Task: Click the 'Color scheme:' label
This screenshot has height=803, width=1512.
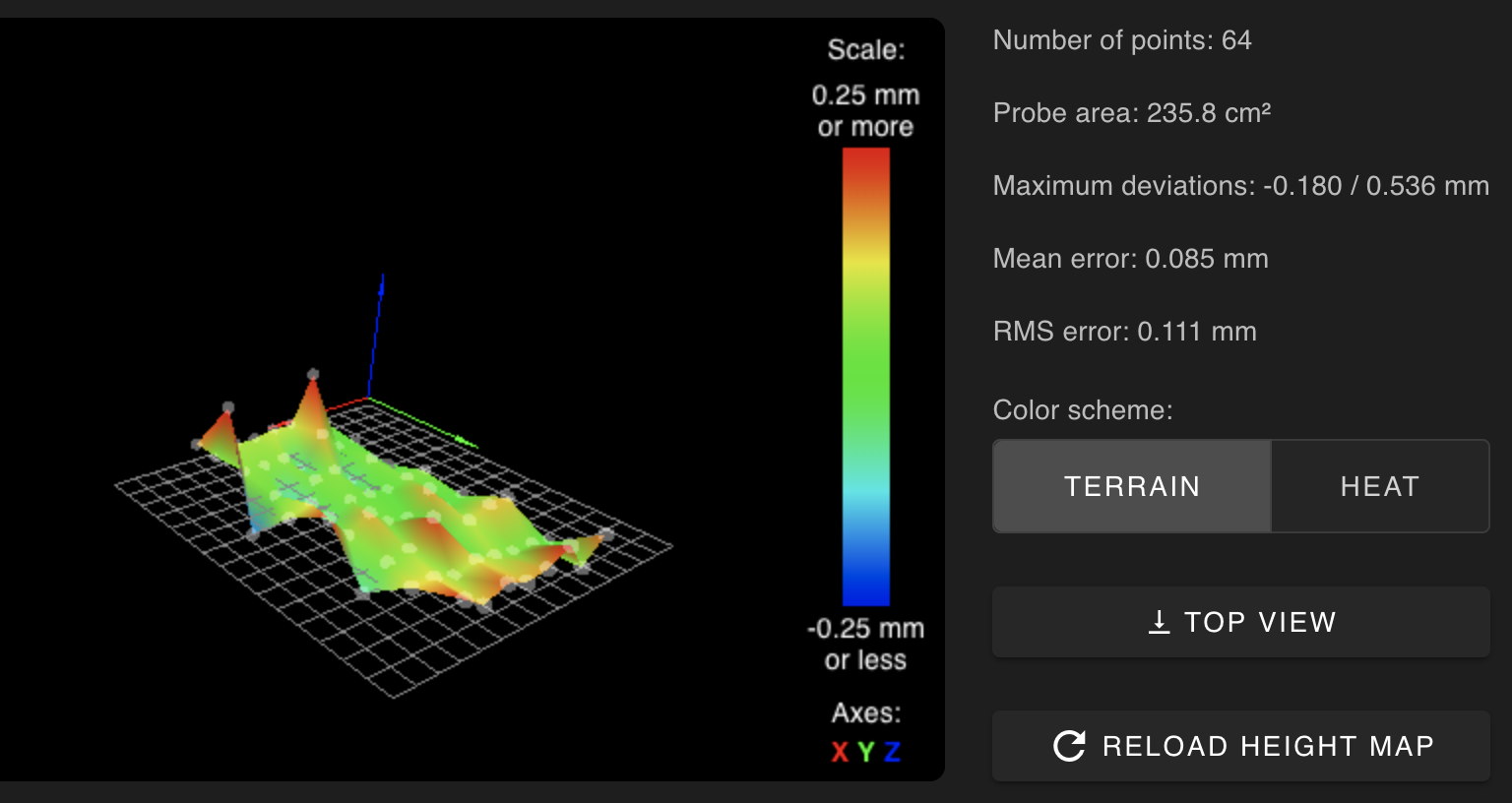Action: point(1083,410)
